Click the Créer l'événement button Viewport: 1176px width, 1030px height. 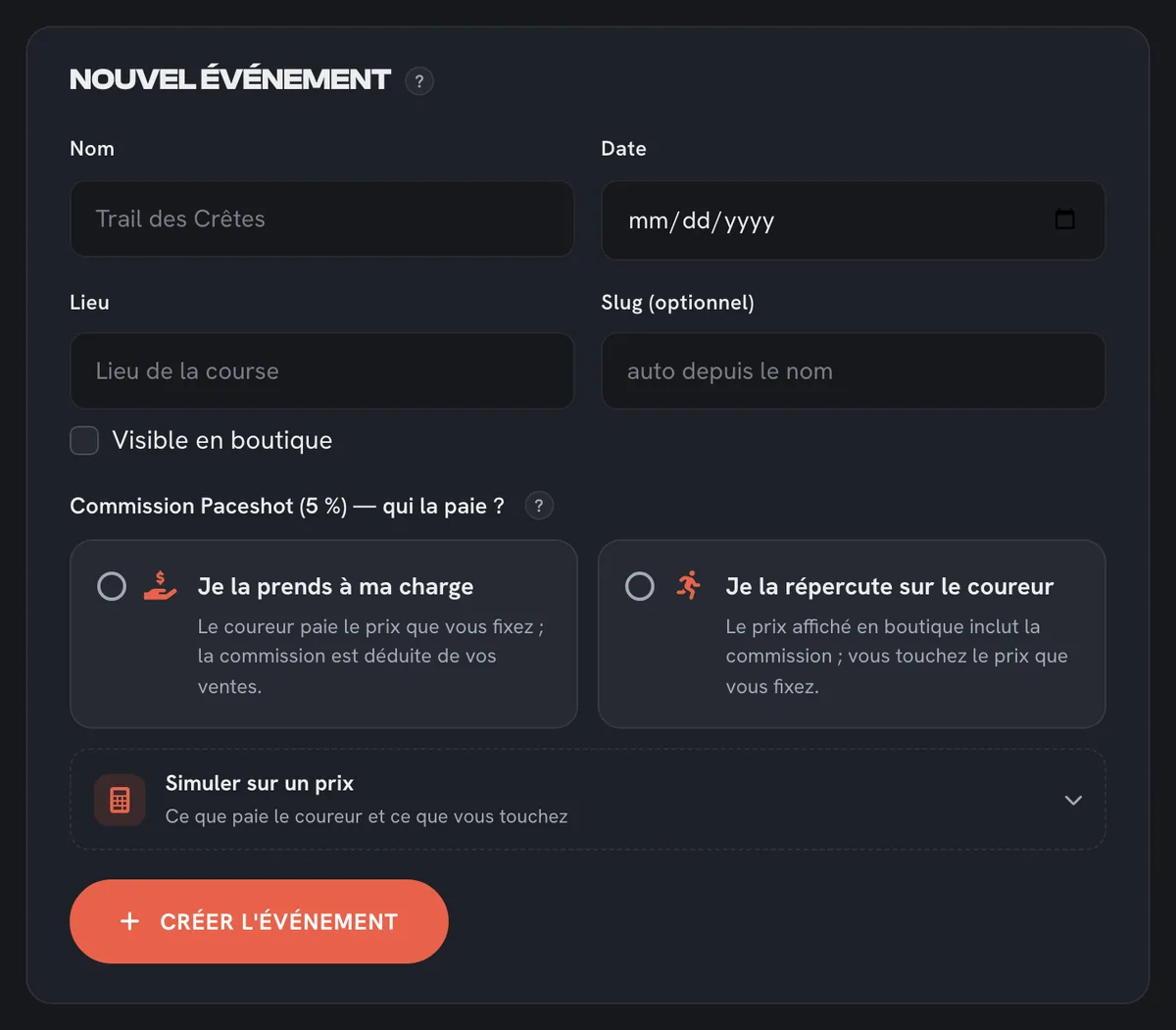point(259,921)
